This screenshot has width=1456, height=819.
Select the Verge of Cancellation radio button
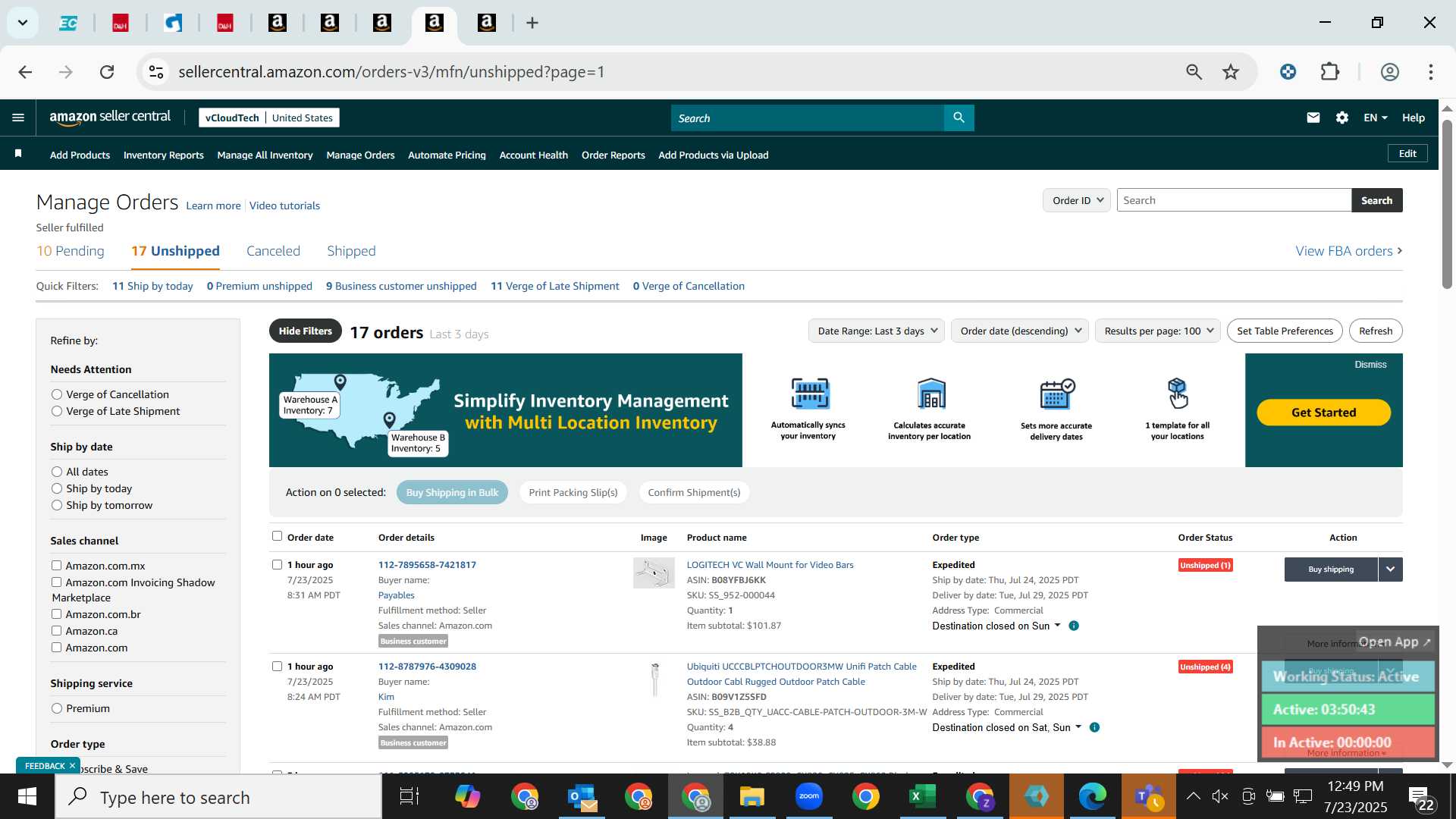[57, 394]
